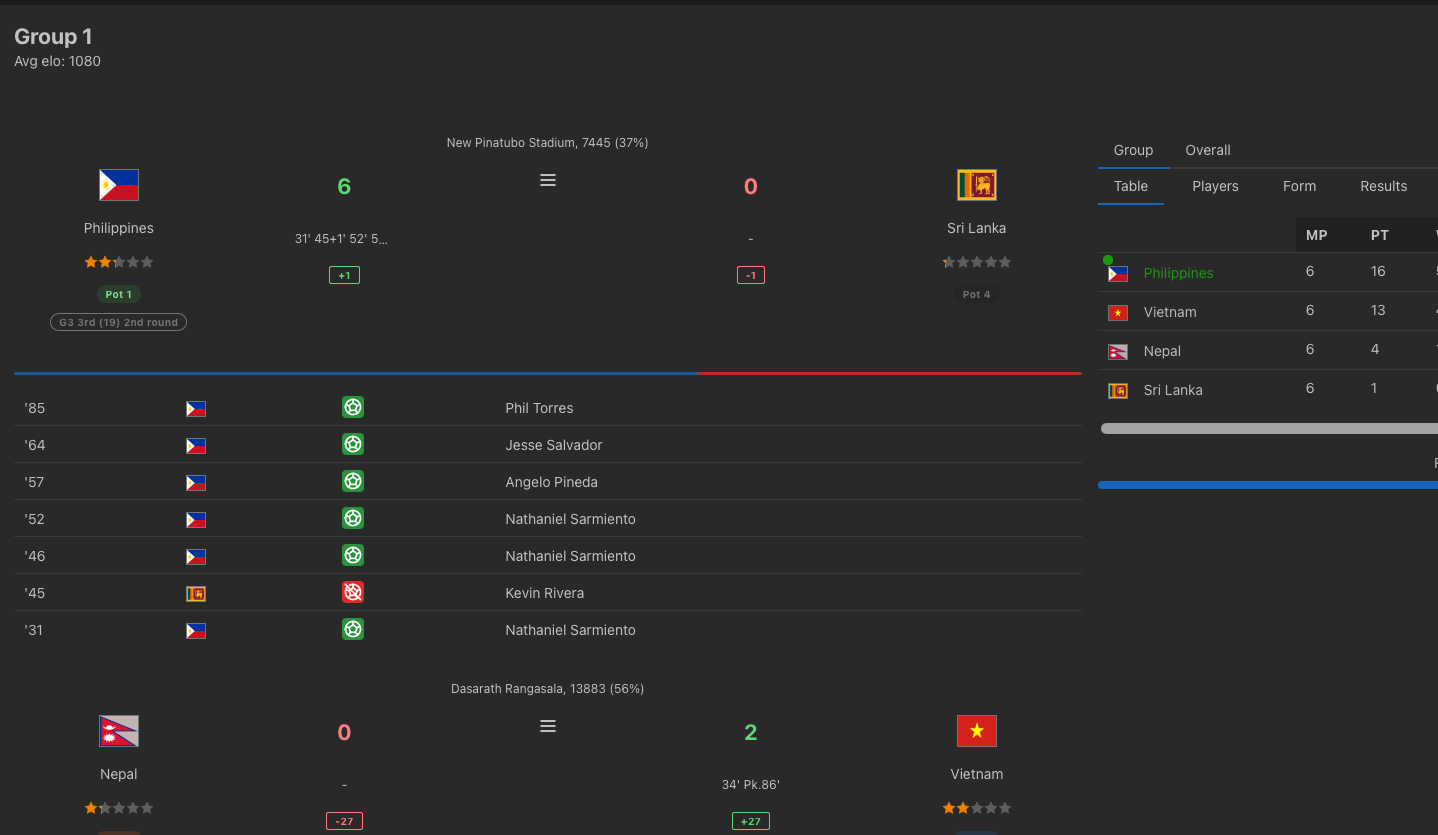The width and height of the screenshot is (1438, 835).
Task: Click the missed penalty icon for Kevin Rivera
Action: (x=353, y=592)
